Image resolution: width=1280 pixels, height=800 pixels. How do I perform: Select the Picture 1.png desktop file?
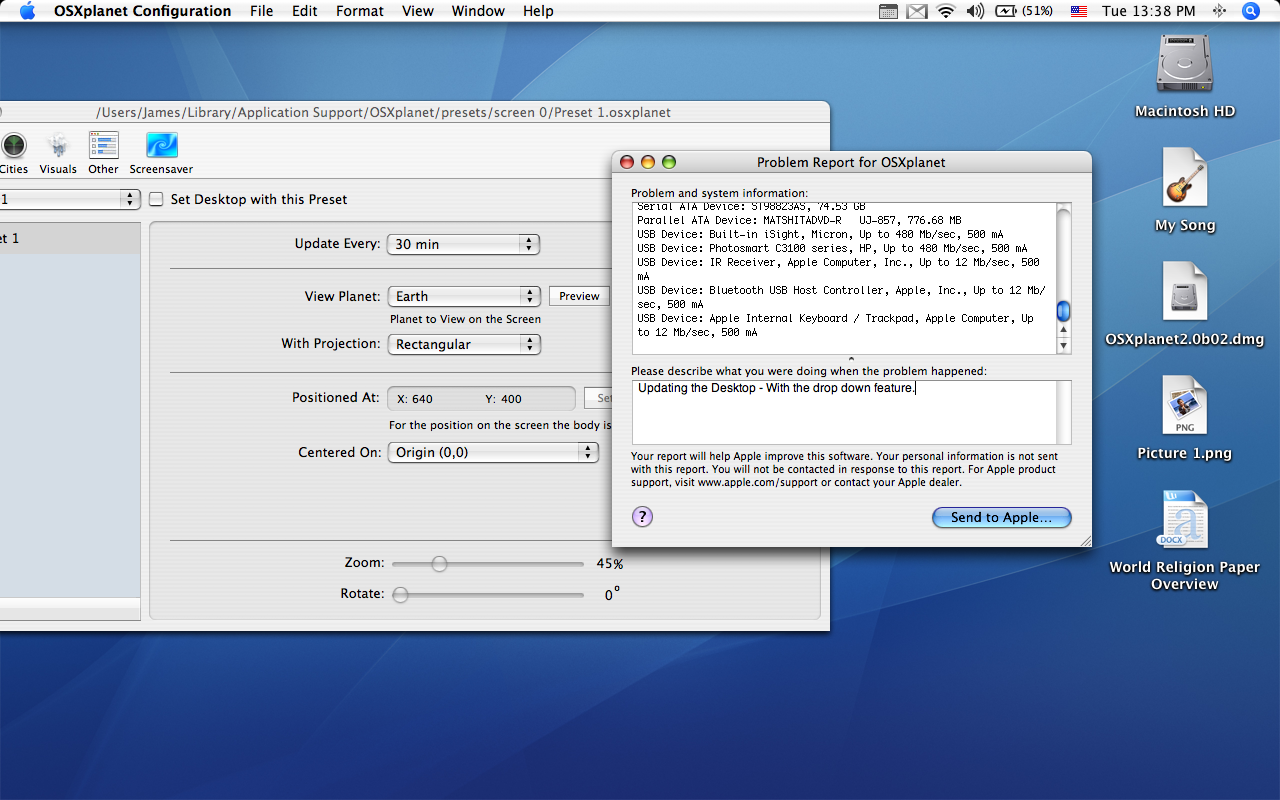[1185, 418]
